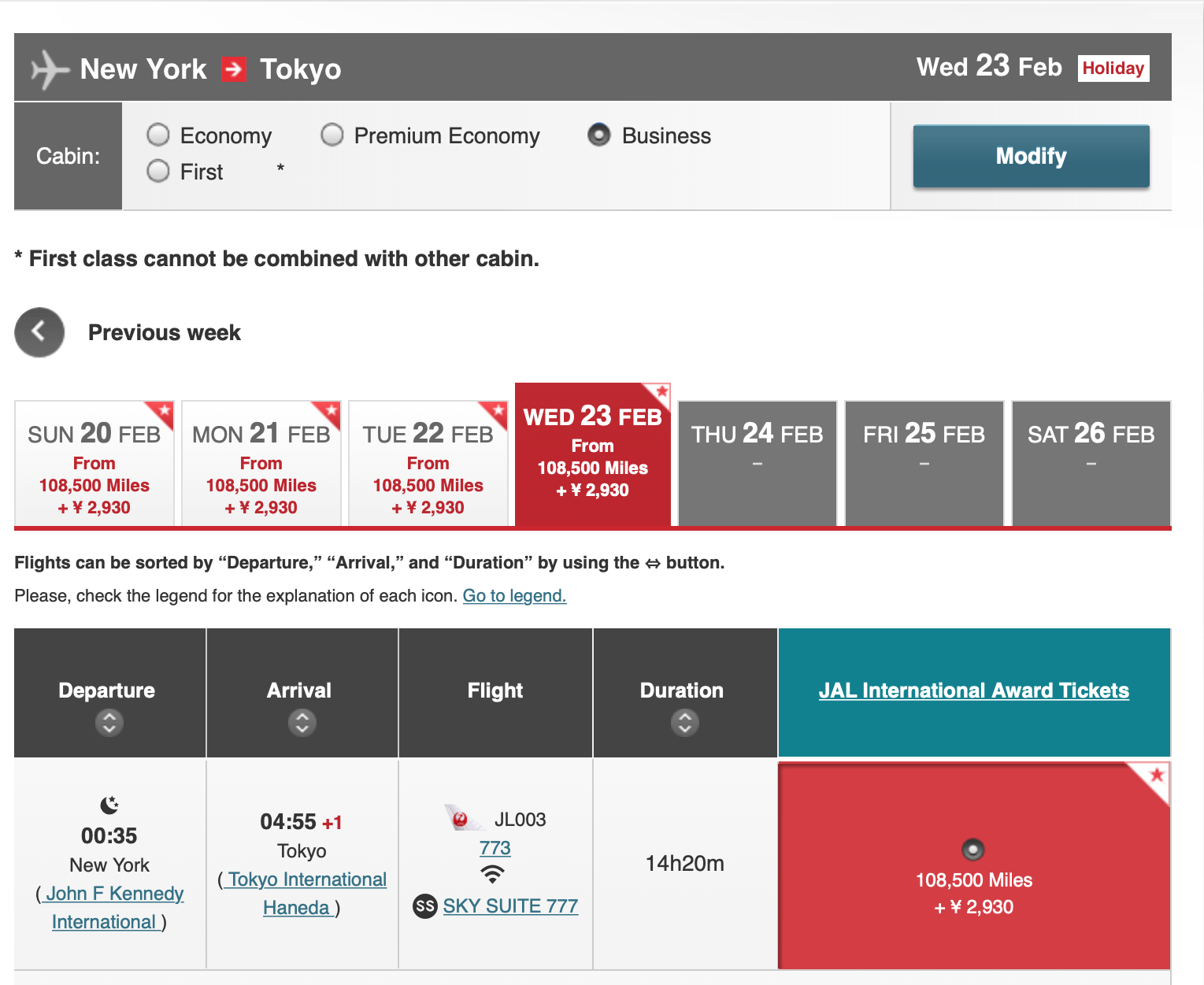The width and height of the screenshot is (1204, 985).
Task: Open the 773 aircraft type link
Action: (495, 848)
